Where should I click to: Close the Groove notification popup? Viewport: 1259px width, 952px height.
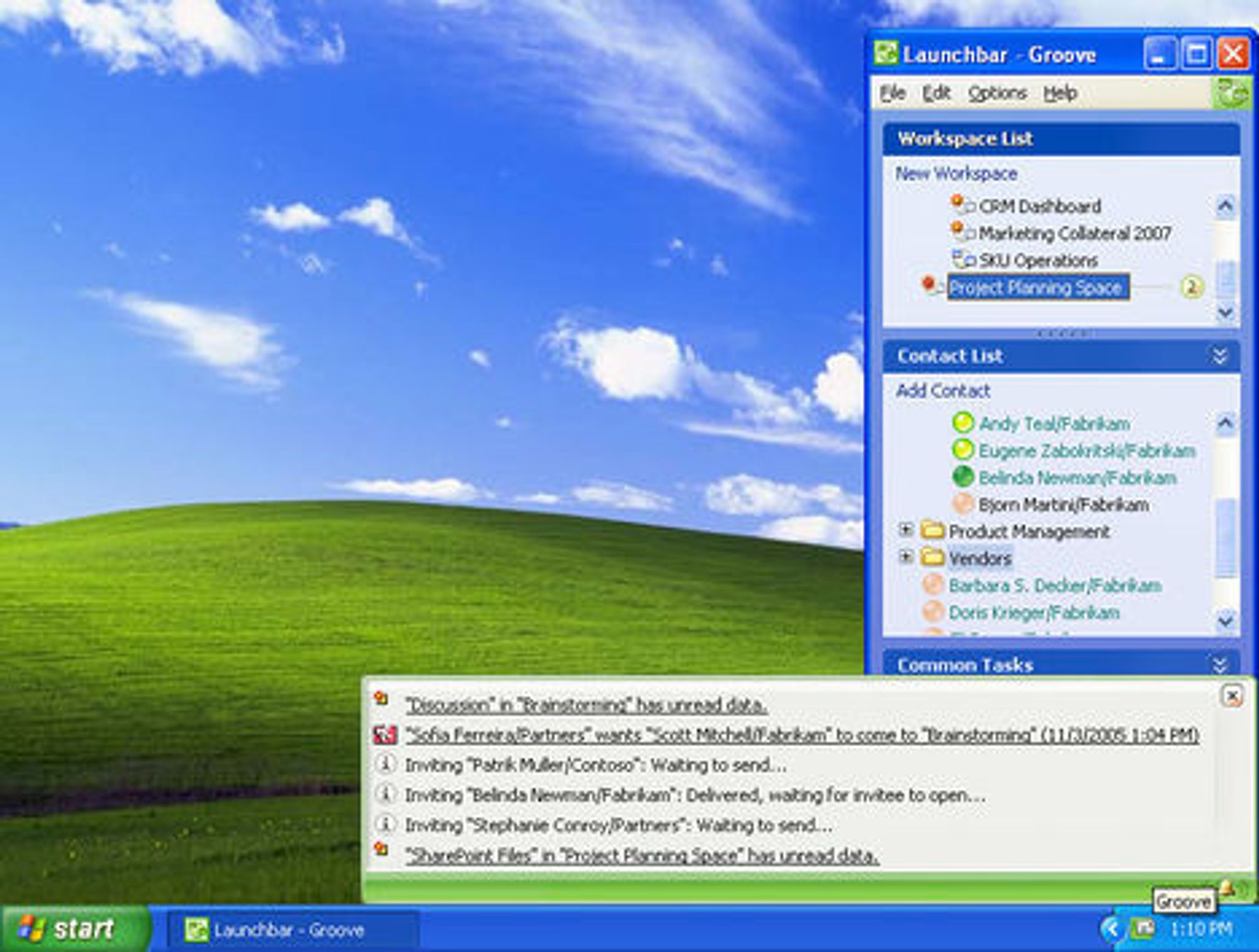(x=1232, y=696)
